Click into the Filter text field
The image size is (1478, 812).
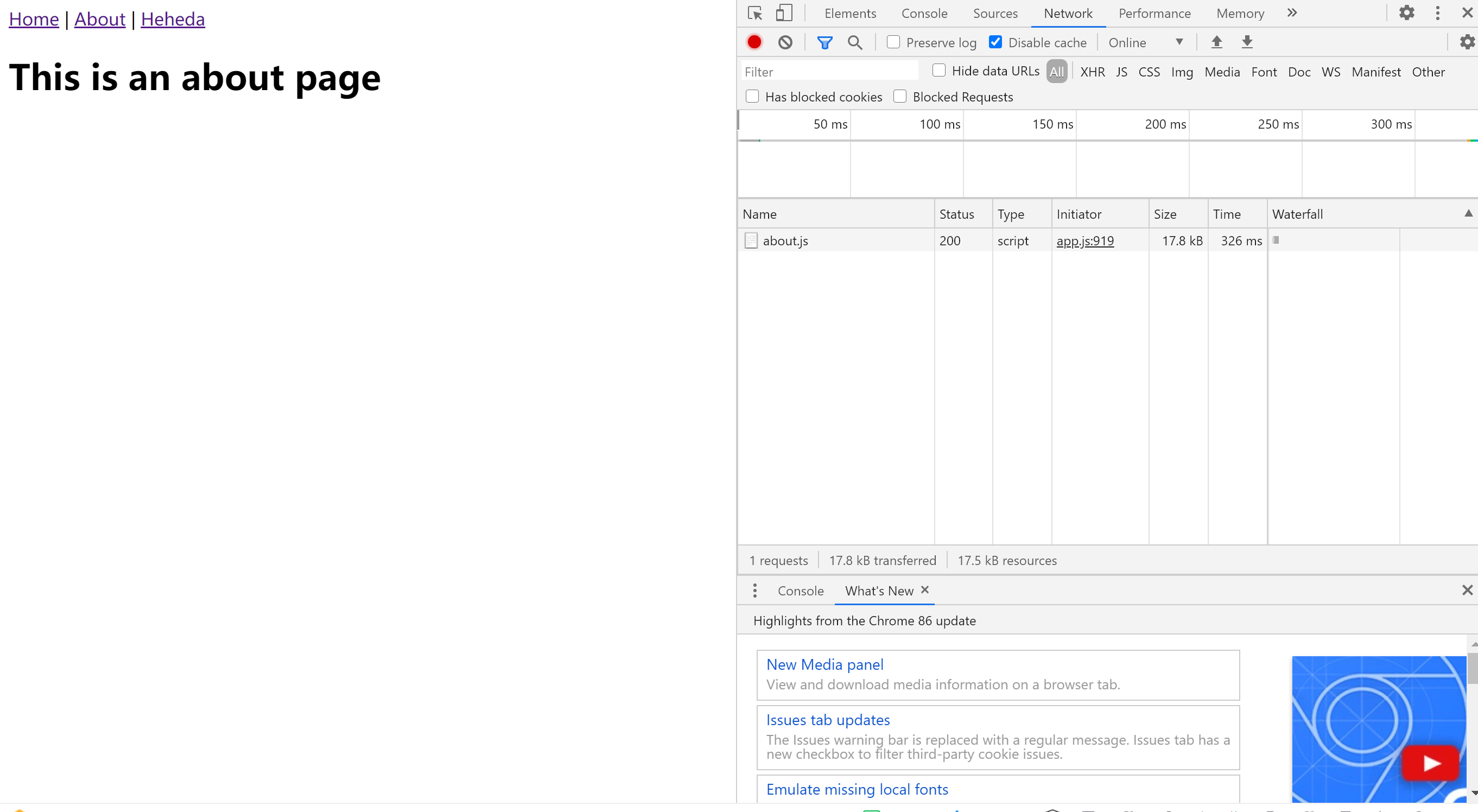[x=829, y=72]
